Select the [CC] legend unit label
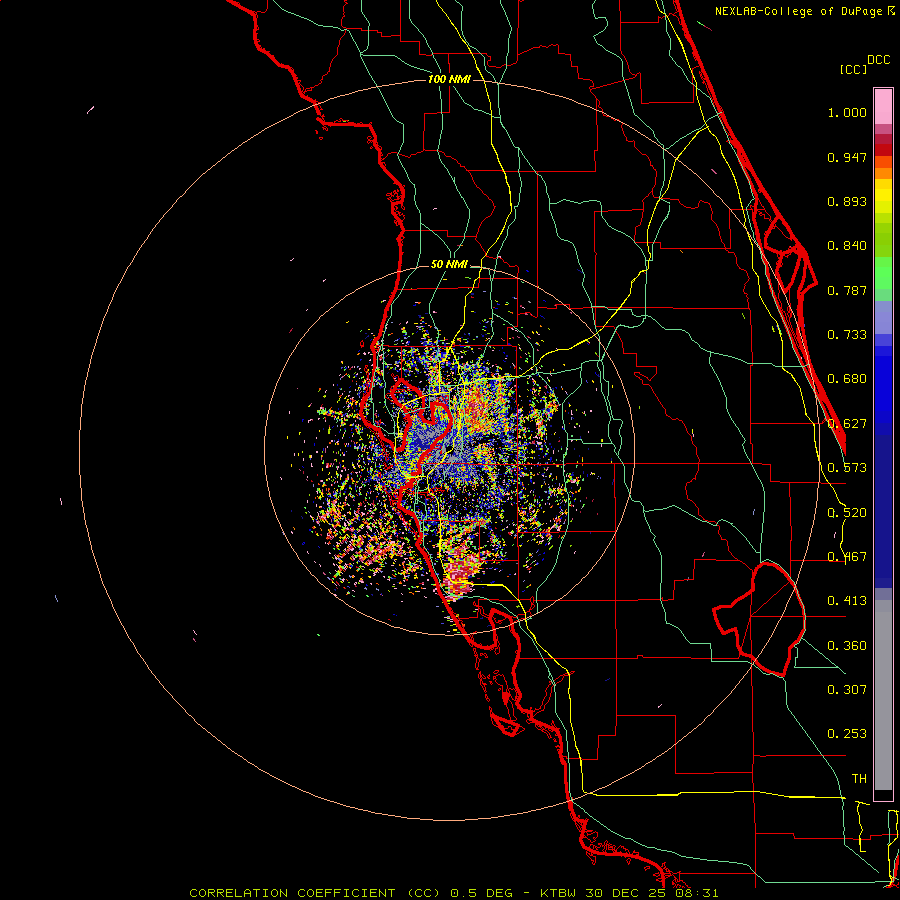Screen dimensions: 900x900 tap(854, 69)
